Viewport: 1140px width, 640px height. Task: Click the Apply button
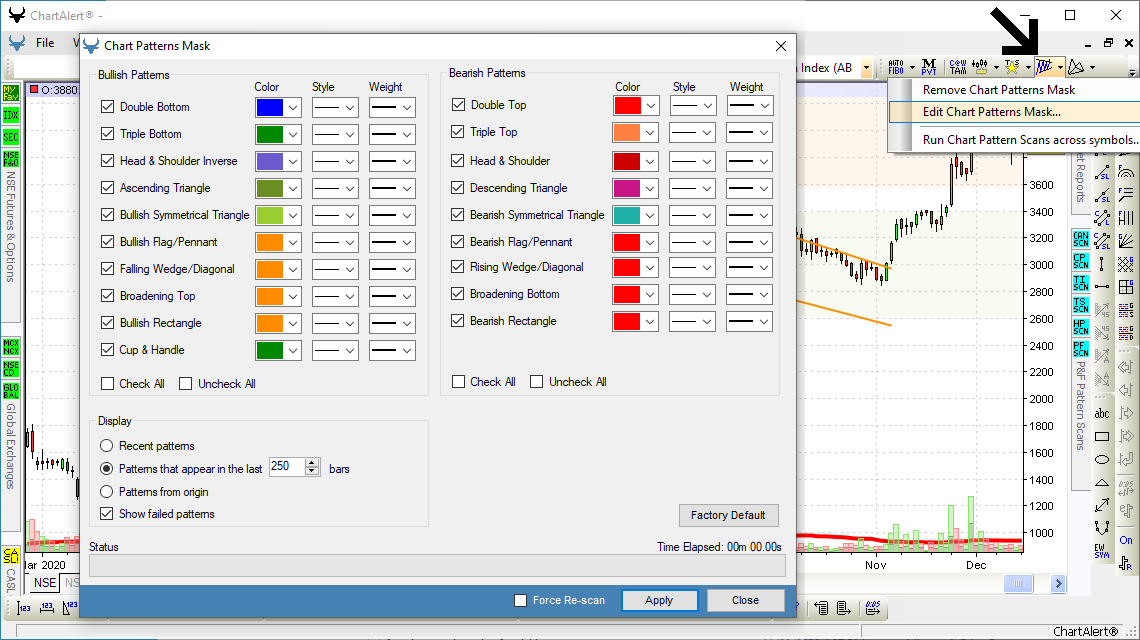pos(659,600)
